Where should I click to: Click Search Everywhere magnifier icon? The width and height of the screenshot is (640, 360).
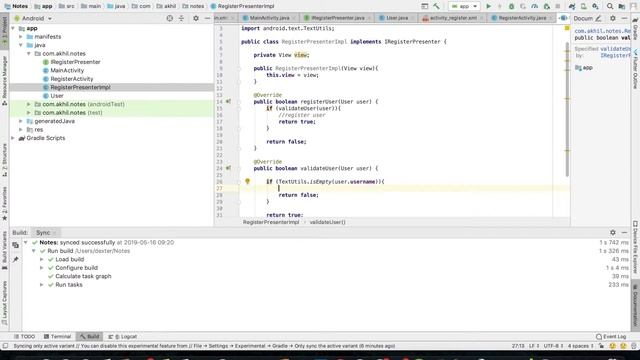(610, 6)
